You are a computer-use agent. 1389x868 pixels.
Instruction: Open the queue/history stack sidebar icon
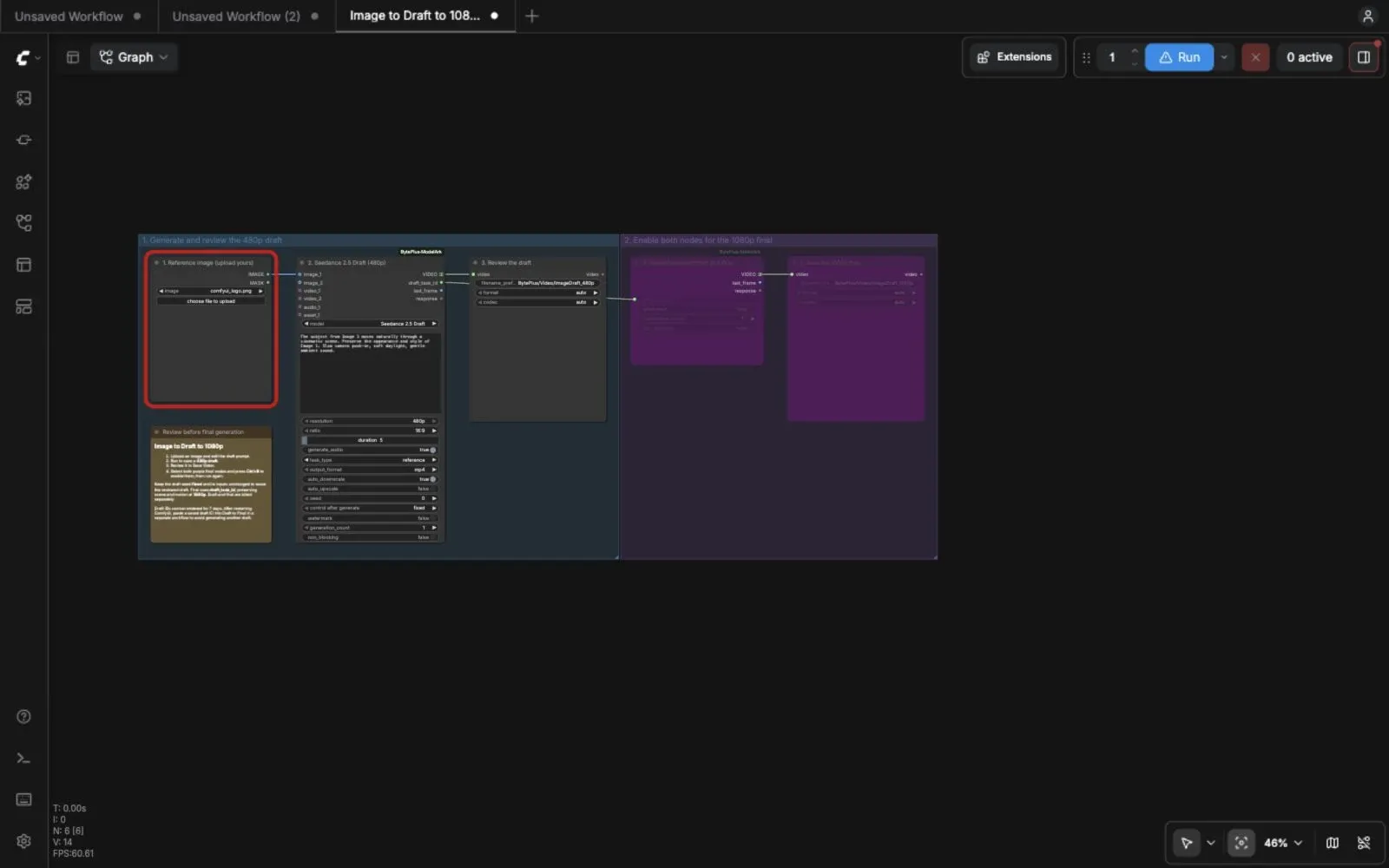tap(23, 306)
